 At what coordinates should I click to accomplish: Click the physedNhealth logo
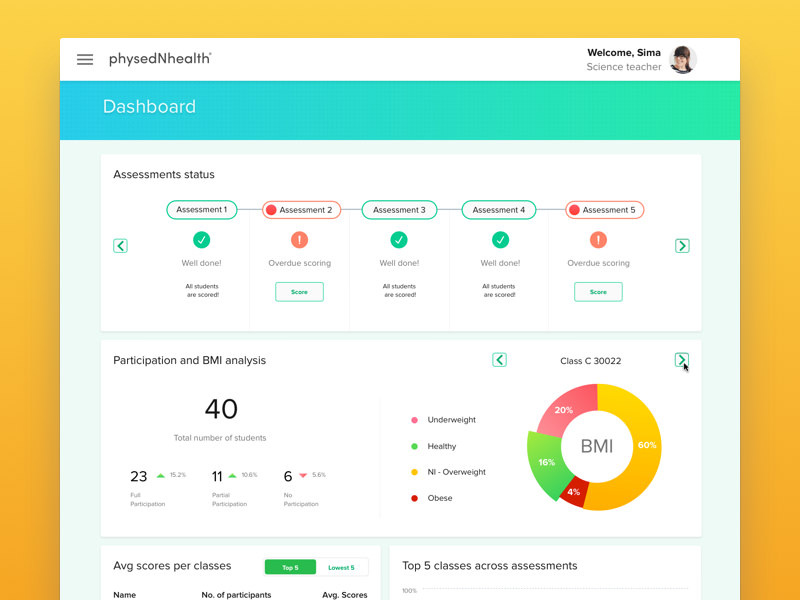click(x=160, y=59)
